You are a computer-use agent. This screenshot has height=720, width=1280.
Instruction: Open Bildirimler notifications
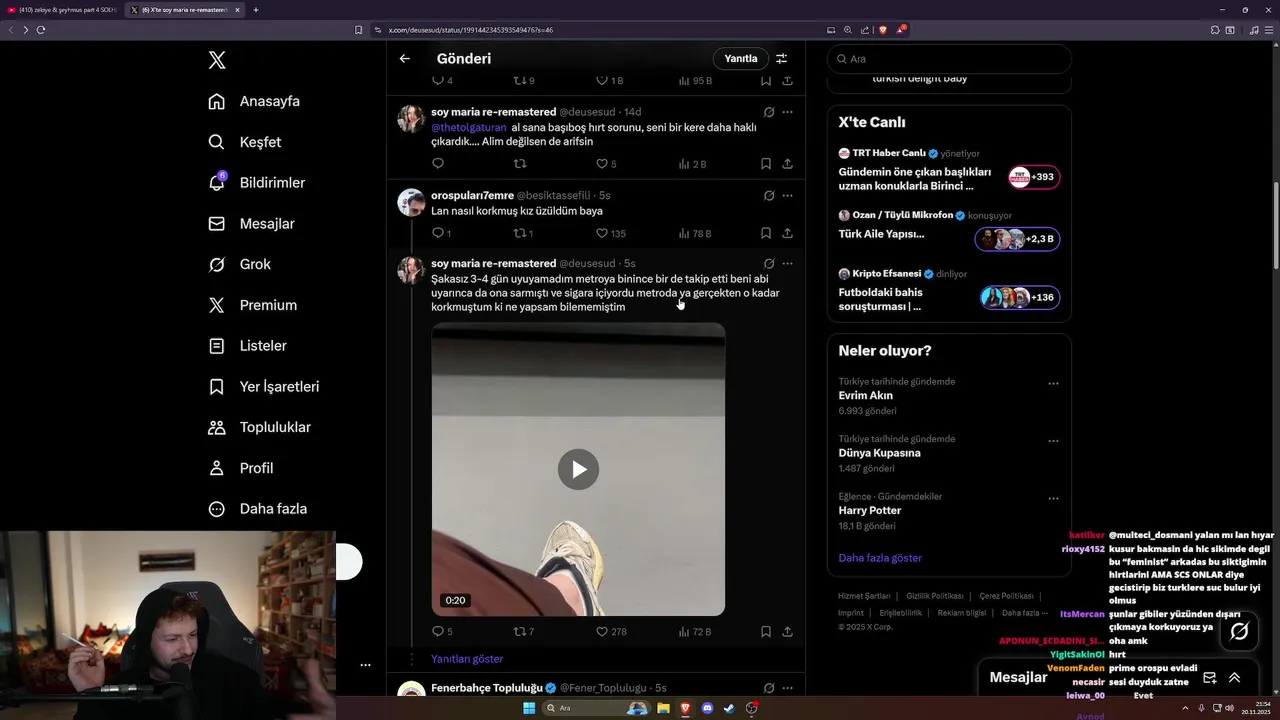click(256, 183)
